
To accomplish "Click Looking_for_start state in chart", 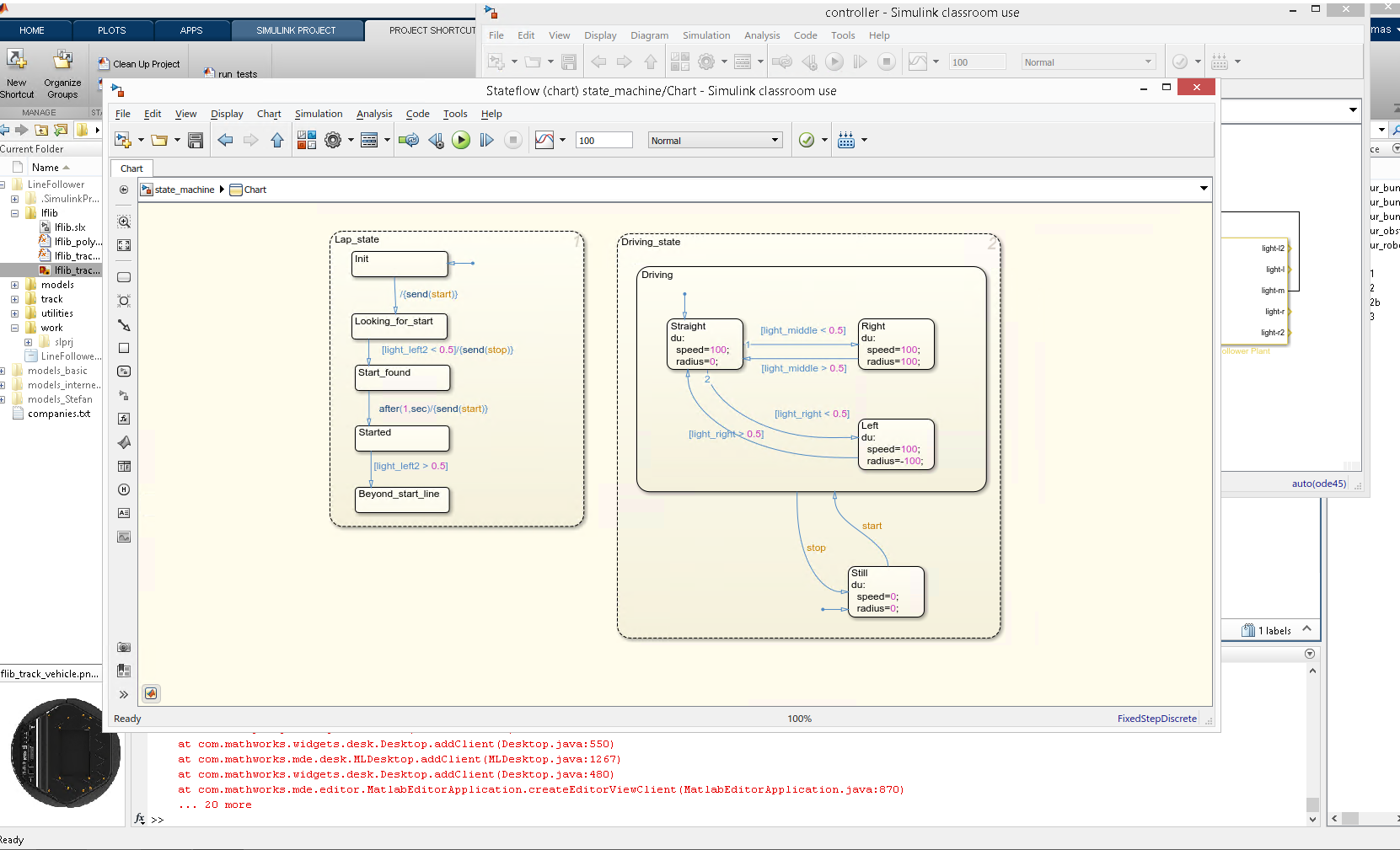I will [x=400, y=326].
